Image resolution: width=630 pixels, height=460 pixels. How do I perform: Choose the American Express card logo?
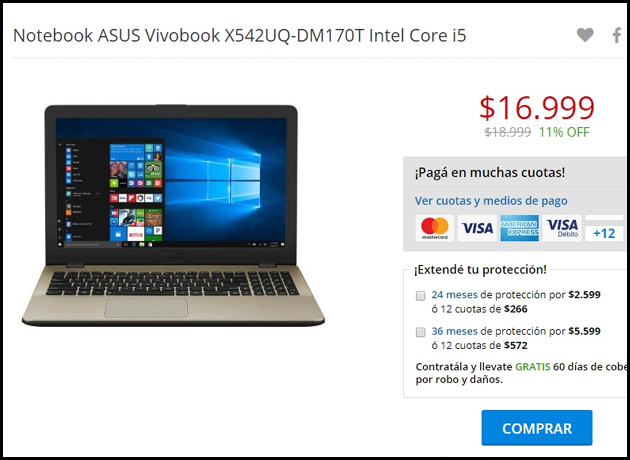[x=520, y=228]
